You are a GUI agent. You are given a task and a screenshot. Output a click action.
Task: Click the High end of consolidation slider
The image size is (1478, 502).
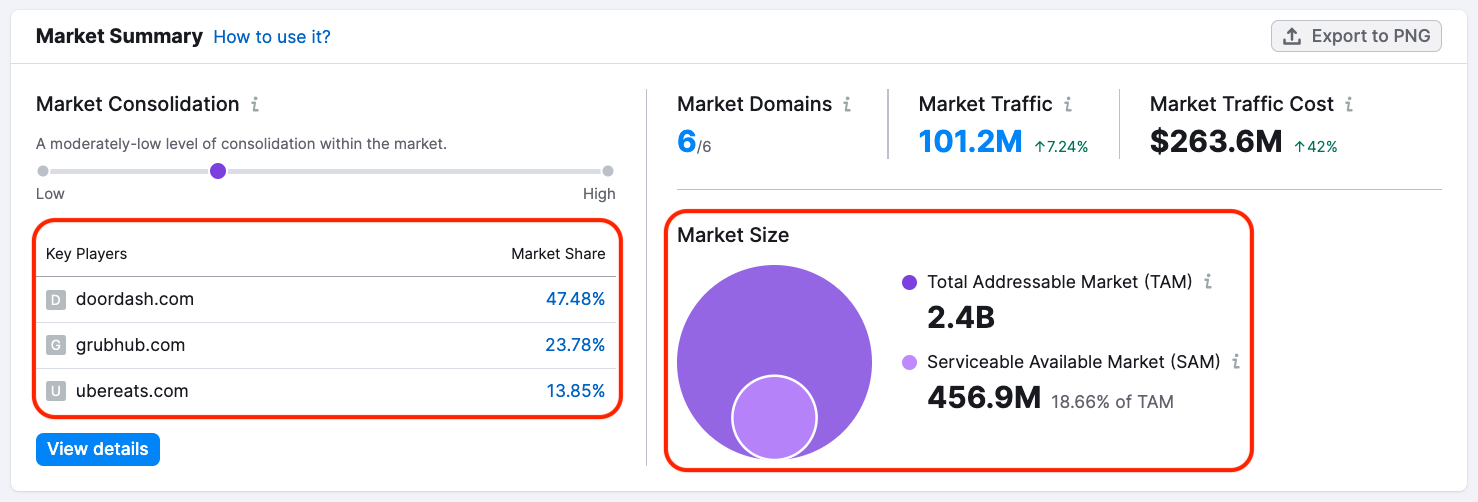(x=608, y=171)
